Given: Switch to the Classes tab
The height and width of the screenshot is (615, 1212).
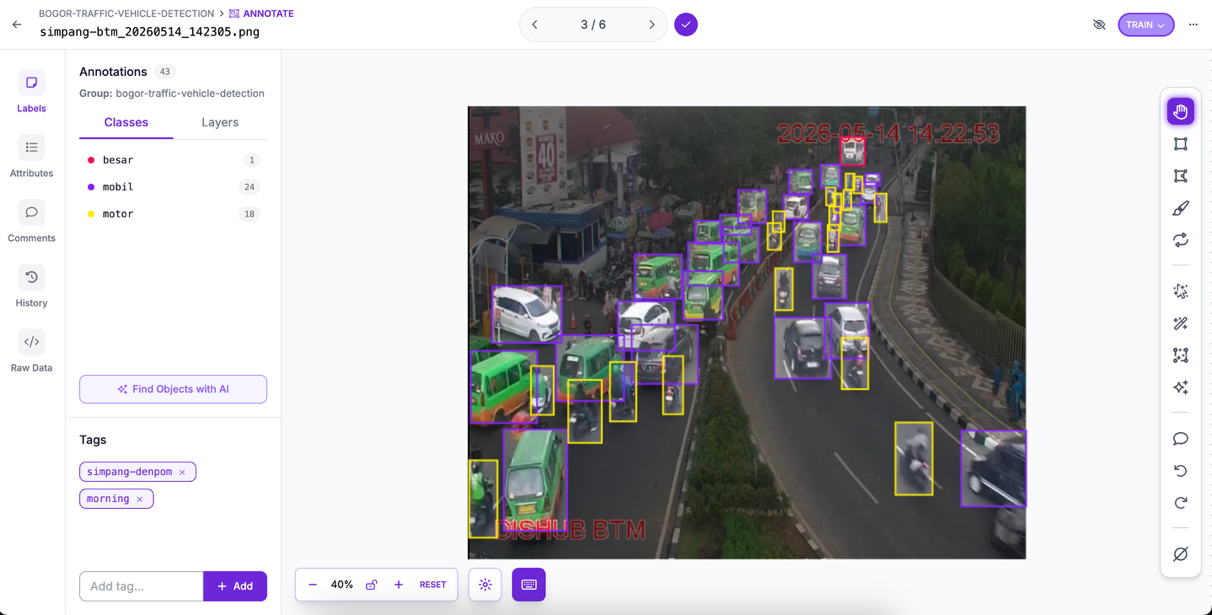Looking at the screenshot, I should click(x=126, y=122).
